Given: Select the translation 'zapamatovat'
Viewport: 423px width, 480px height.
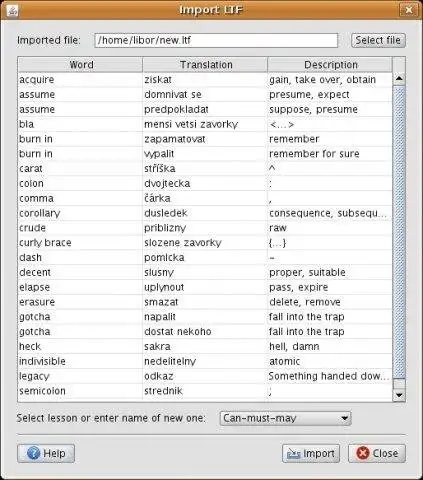Looking at the screenshot, I should click(205, 139).
